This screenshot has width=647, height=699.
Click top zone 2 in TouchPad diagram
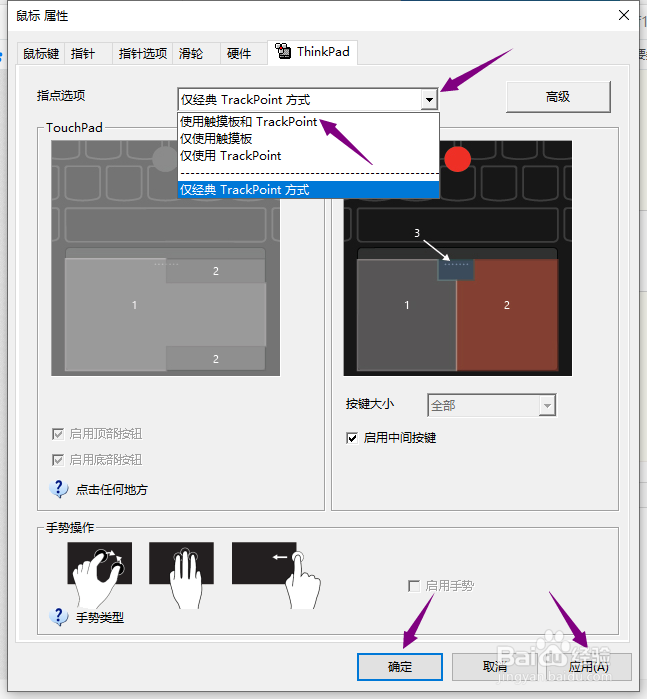pos(216,271)
